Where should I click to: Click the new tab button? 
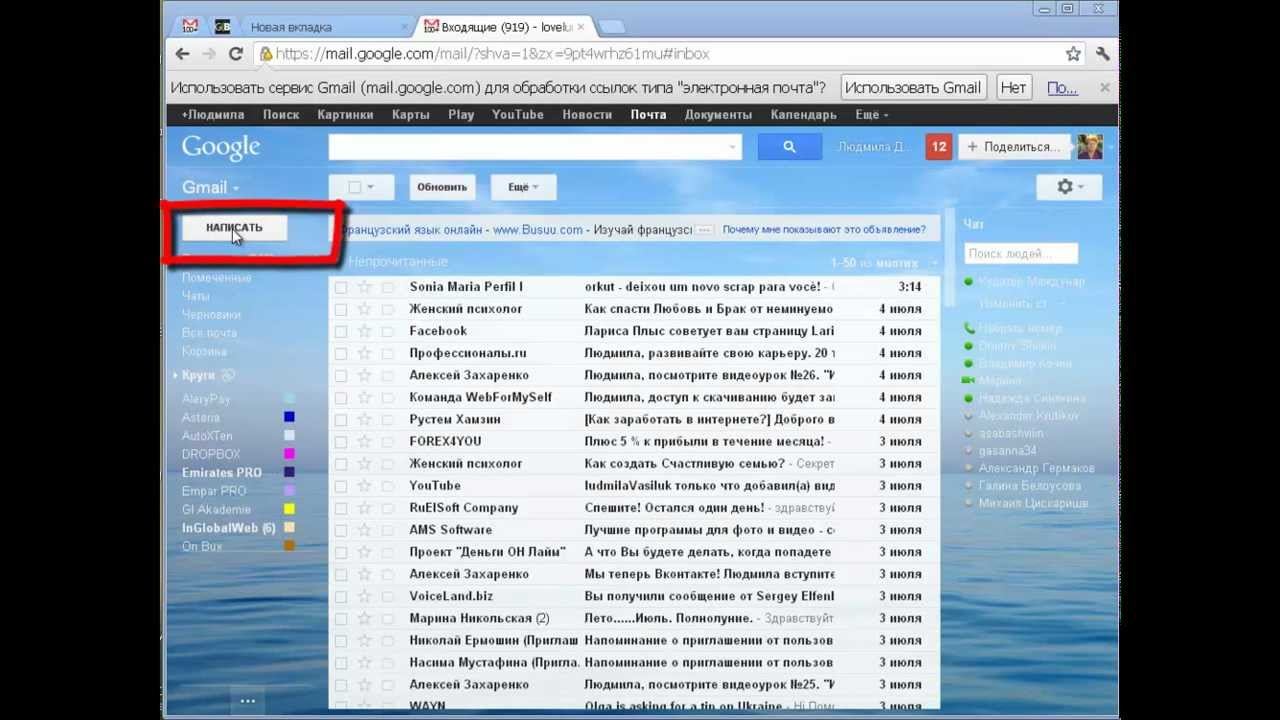[x=611, y=27]
